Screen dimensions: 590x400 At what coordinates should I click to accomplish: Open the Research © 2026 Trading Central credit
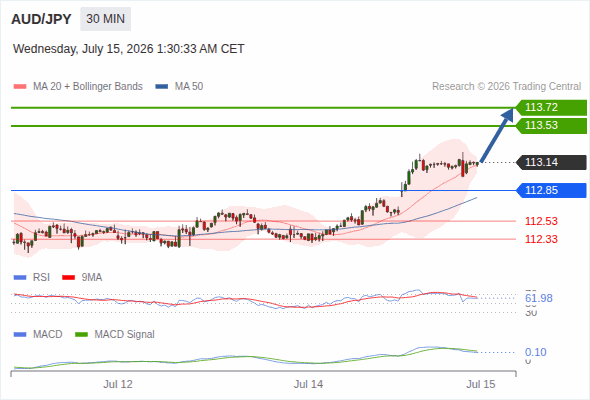click(x=506, y=87)
